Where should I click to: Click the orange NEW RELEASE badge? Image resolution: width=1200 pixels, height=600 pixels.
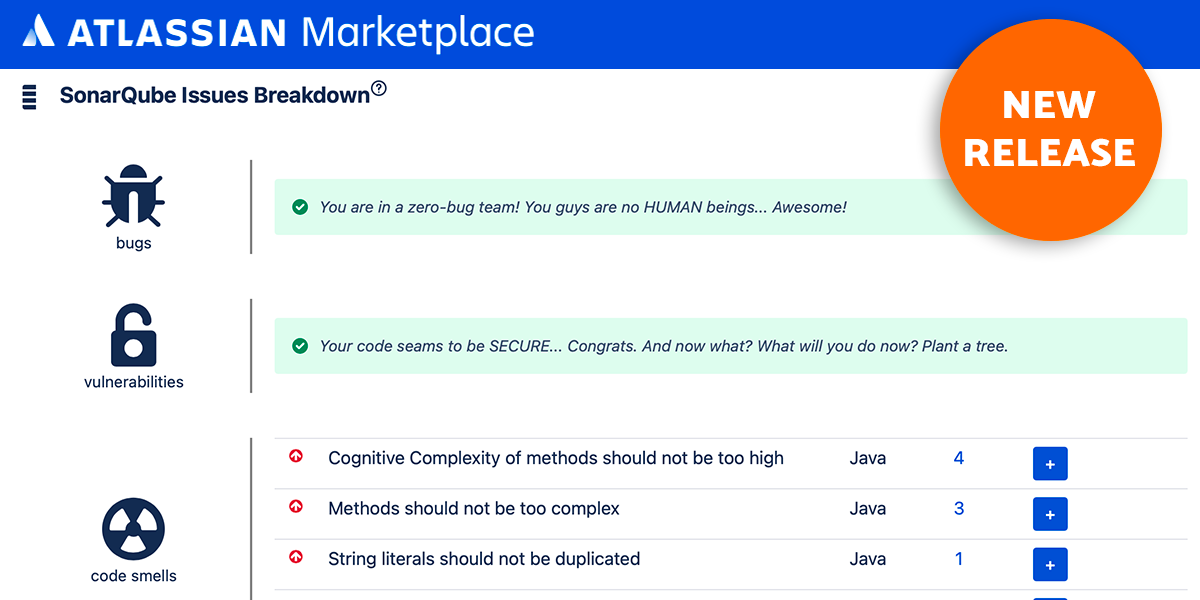point(1050,130)
